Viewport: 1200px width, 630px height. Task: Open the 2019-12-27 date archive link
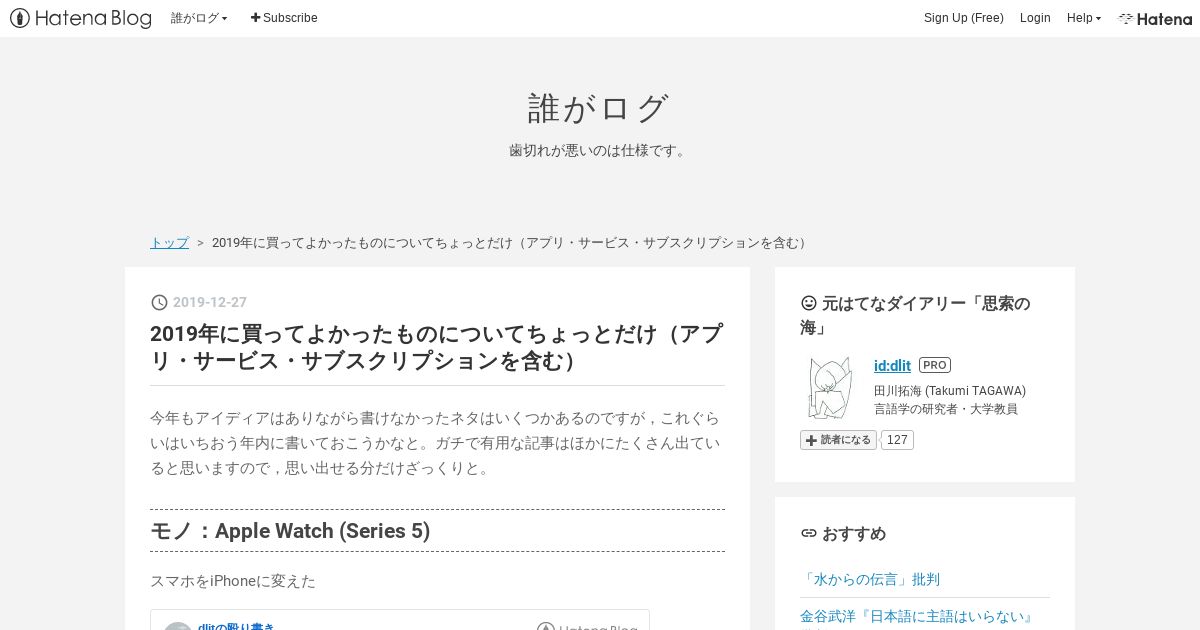210,302
